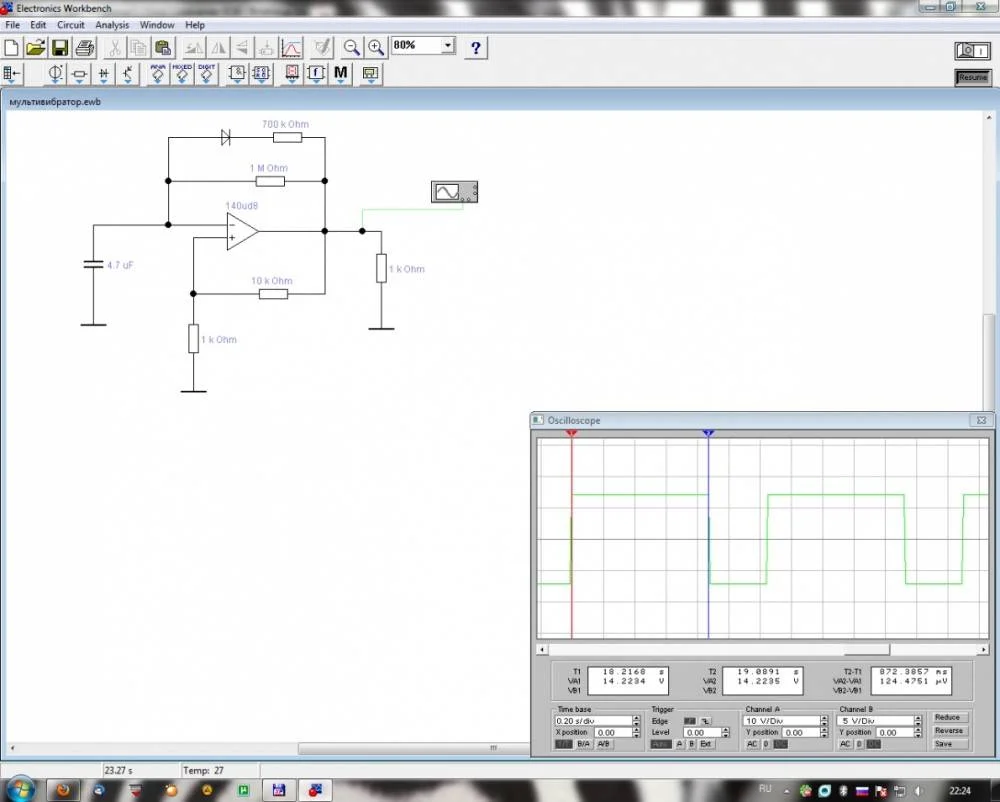1000x802 pixels.
Task: Step up Channel B V/Div setting
Action: [x=920, y=717]
